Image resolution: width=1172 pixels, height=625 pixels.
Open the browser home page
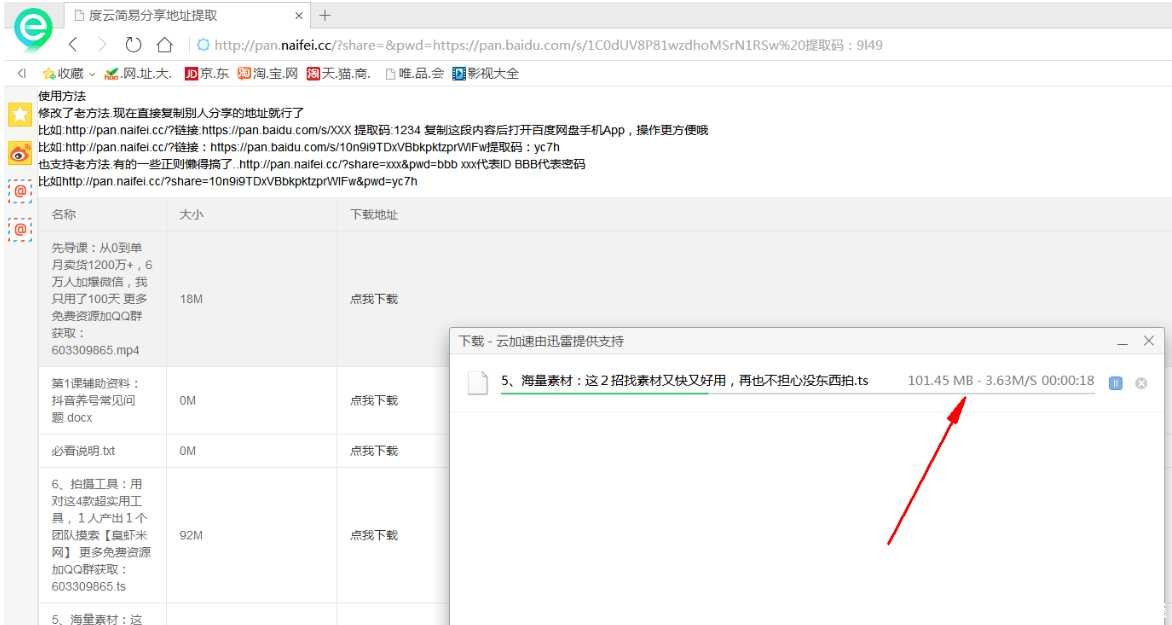coord(164,45)
